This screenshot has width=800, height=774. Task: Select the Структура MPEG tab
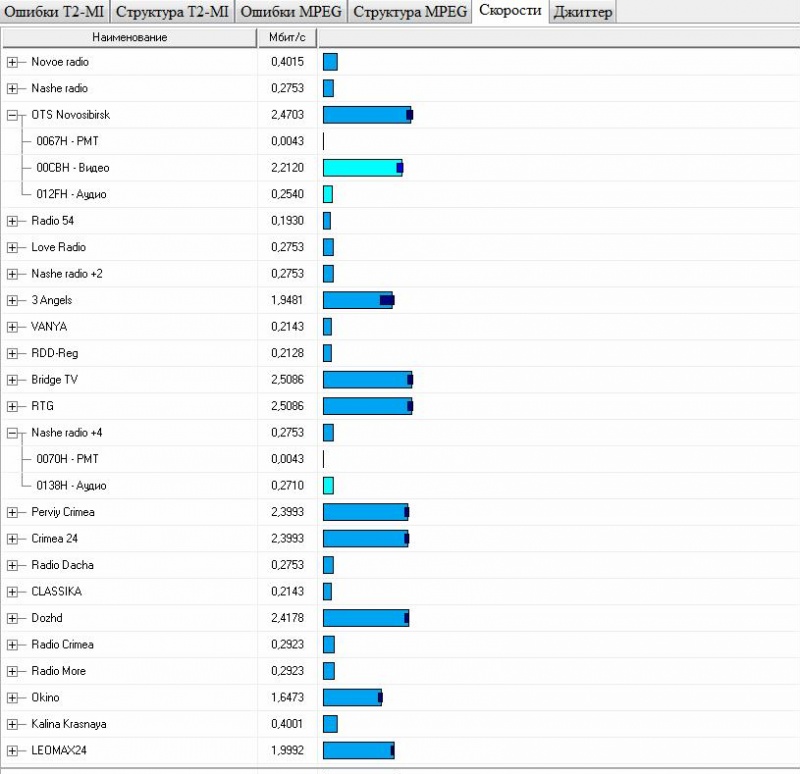tap(410, 12)
